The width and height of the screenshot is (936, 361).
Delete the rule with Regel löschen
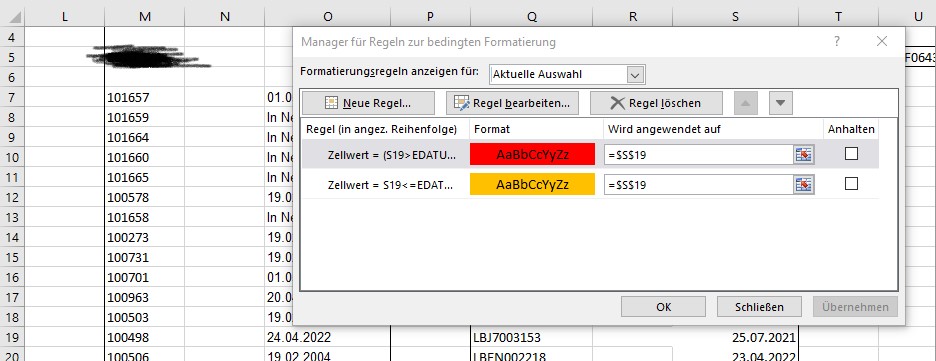pyautogui.click(x=656, y=103)
